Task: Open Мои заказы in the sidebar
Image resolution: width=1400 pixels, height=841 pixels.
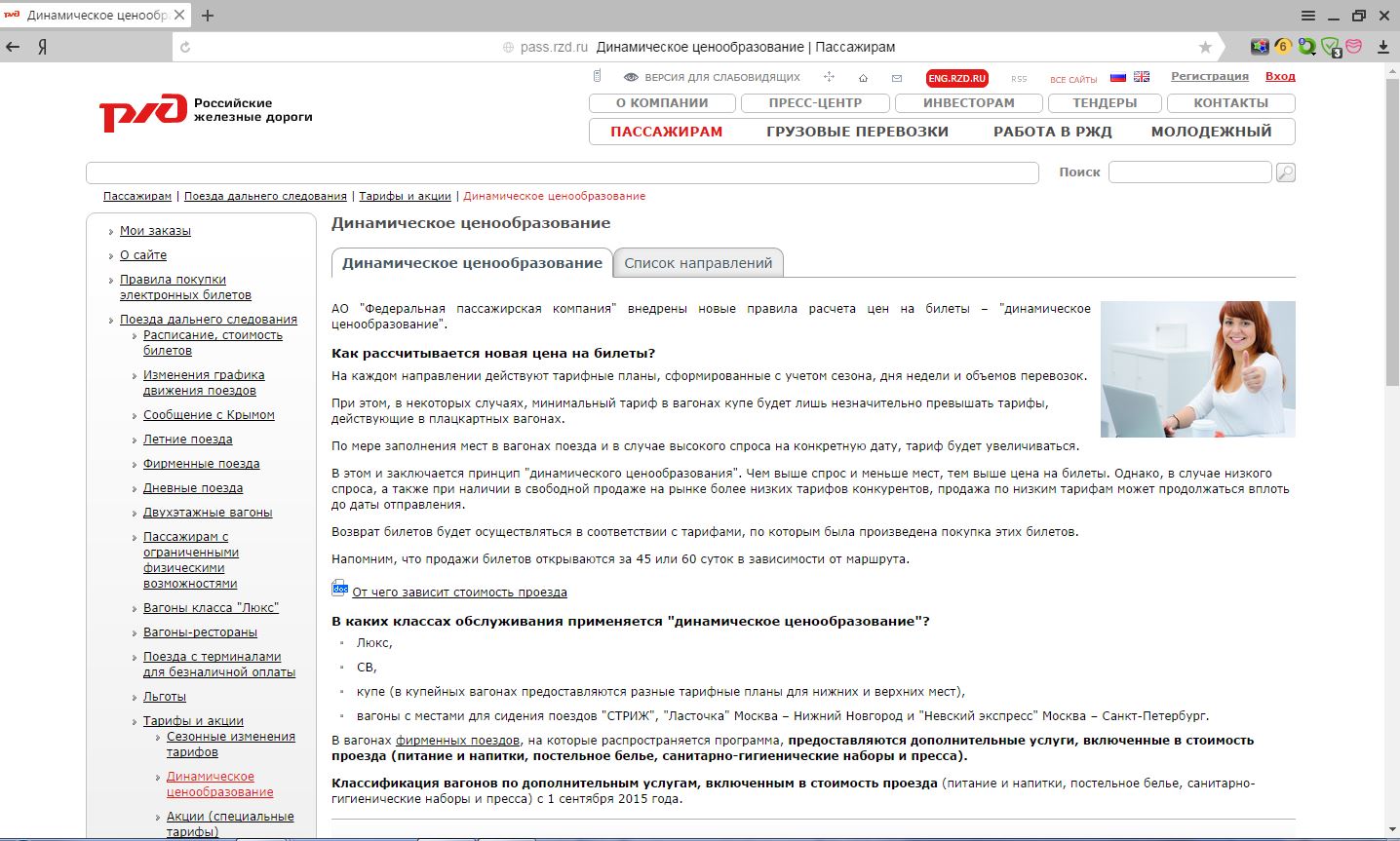Action: 155,231
